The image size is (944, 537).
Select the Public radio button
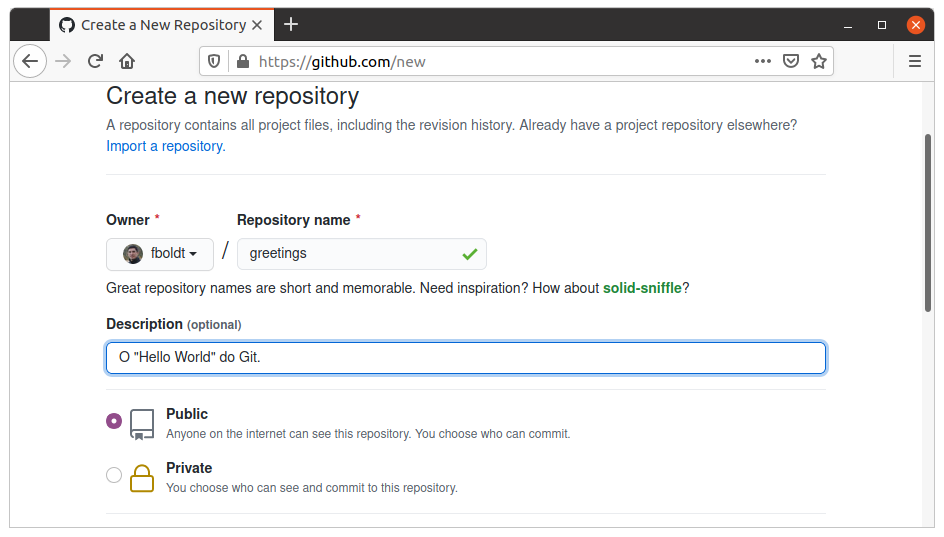(114, 421)
